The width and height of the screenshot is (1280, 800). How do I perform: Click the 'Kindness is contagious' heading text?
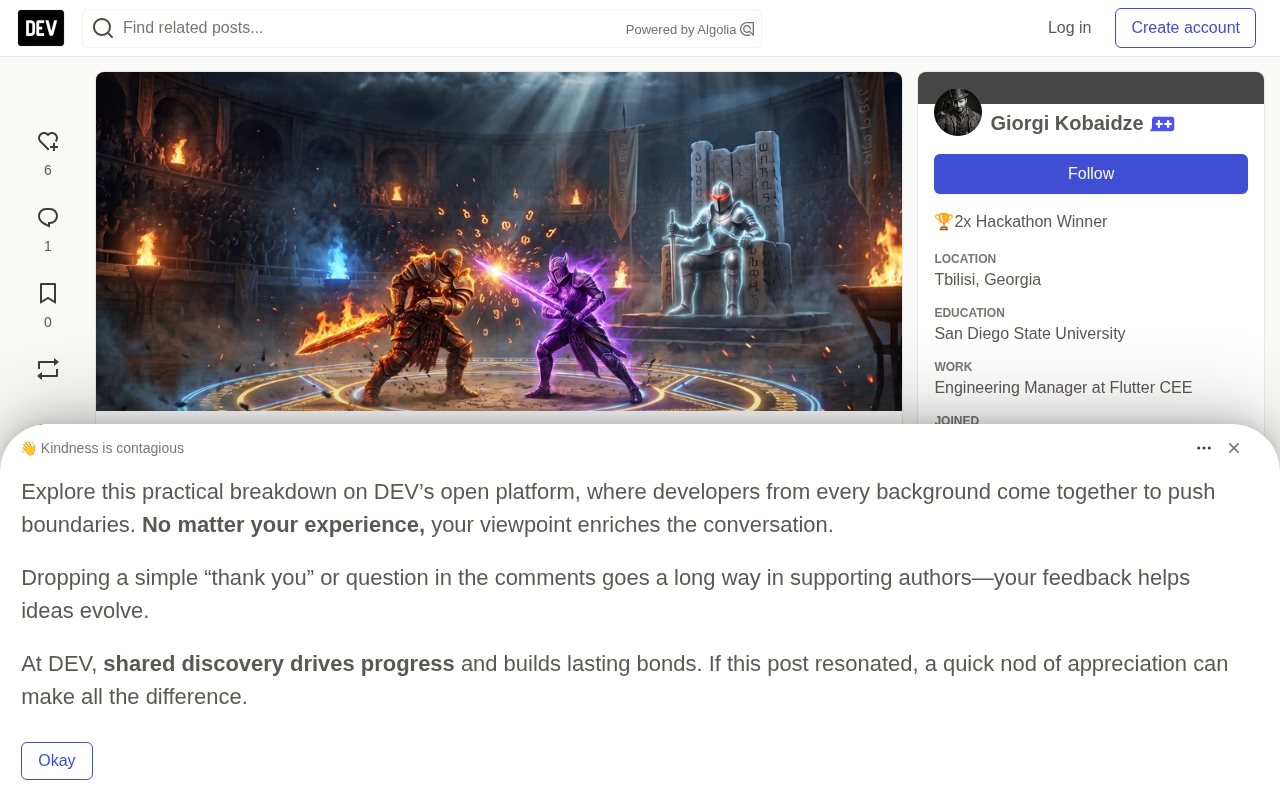coord(112,448)
